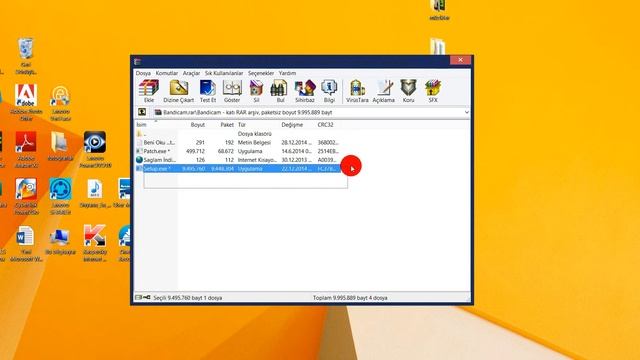Expand the archive path dropdown arrow
Viewport: 640px width, 360px height.
(466, 112)
